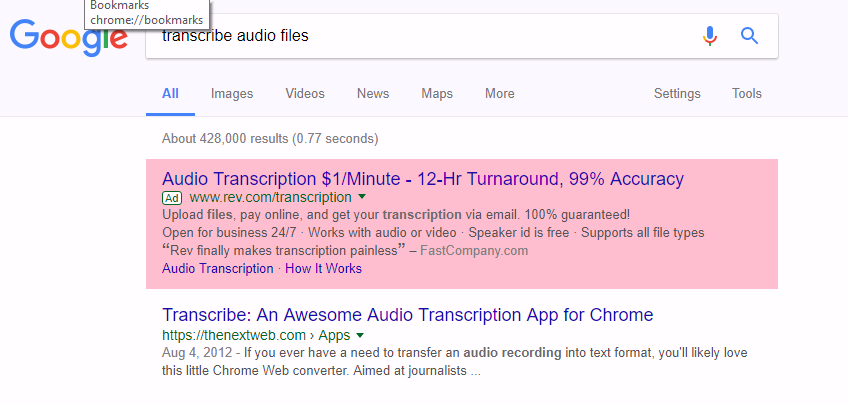Expand the arrow next to thenextweb.com Apps
The image size is (848, 404).
tap(360, 335)
